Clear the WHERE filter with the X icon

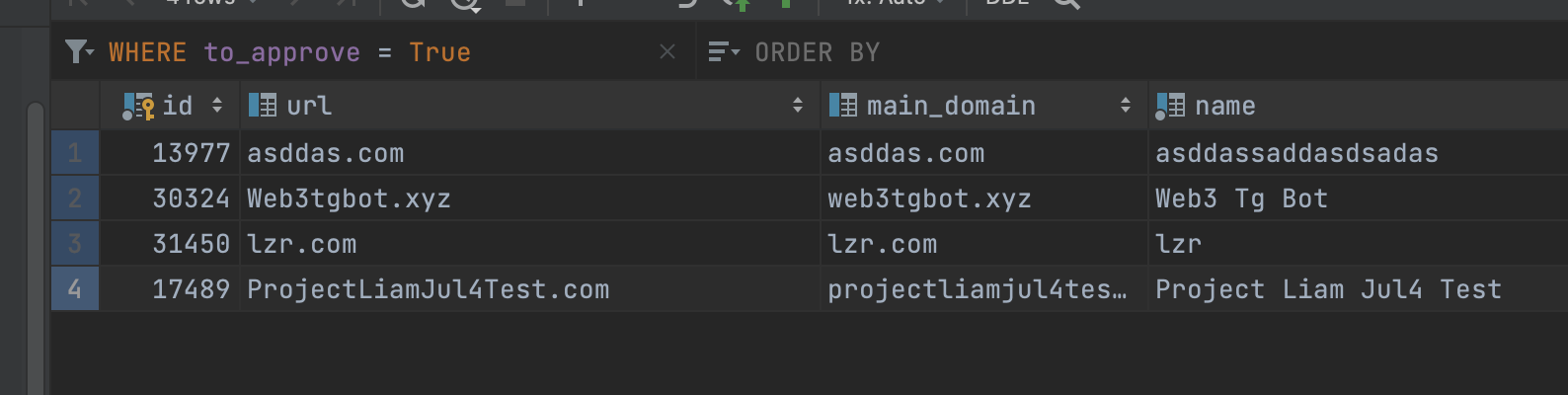click(667, 51)
